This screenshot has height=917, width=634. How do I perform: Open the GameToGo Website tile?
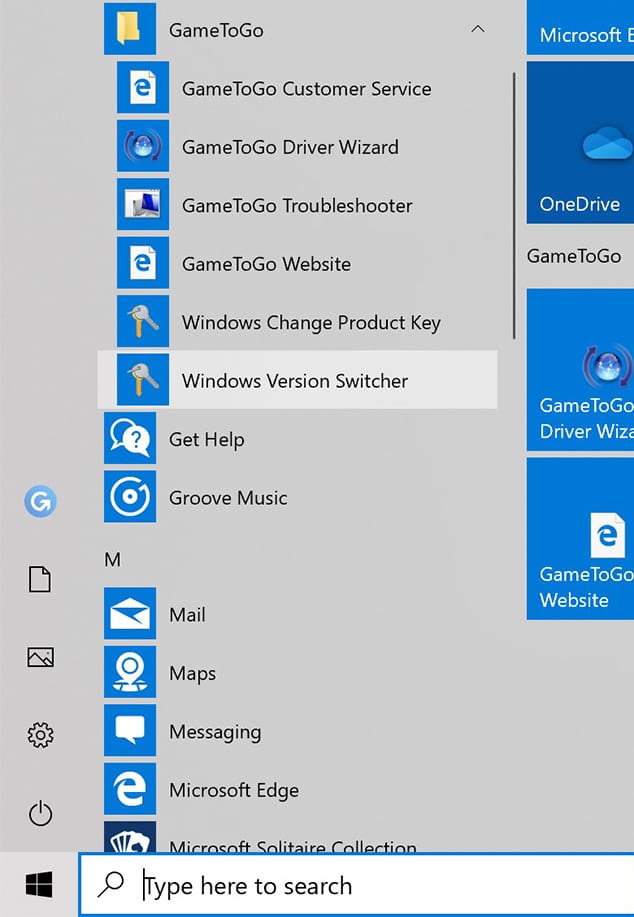coord(580,539)
